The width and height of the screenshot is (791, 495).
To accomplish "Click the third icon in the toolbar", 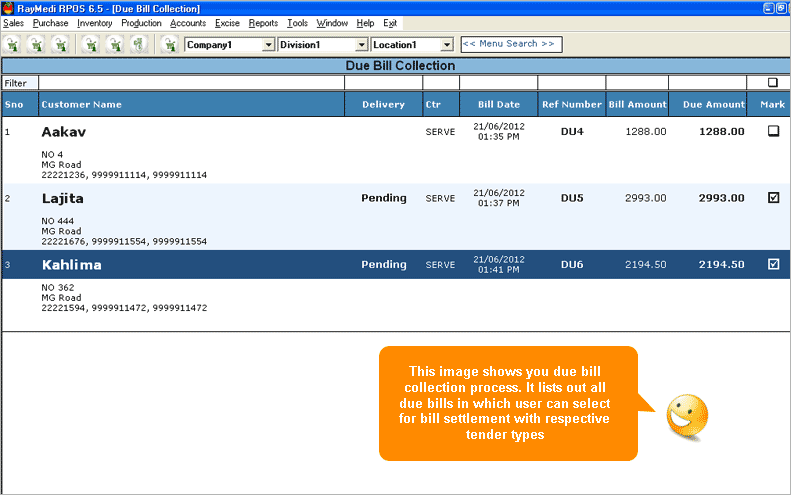I will (x=61, y=45).
